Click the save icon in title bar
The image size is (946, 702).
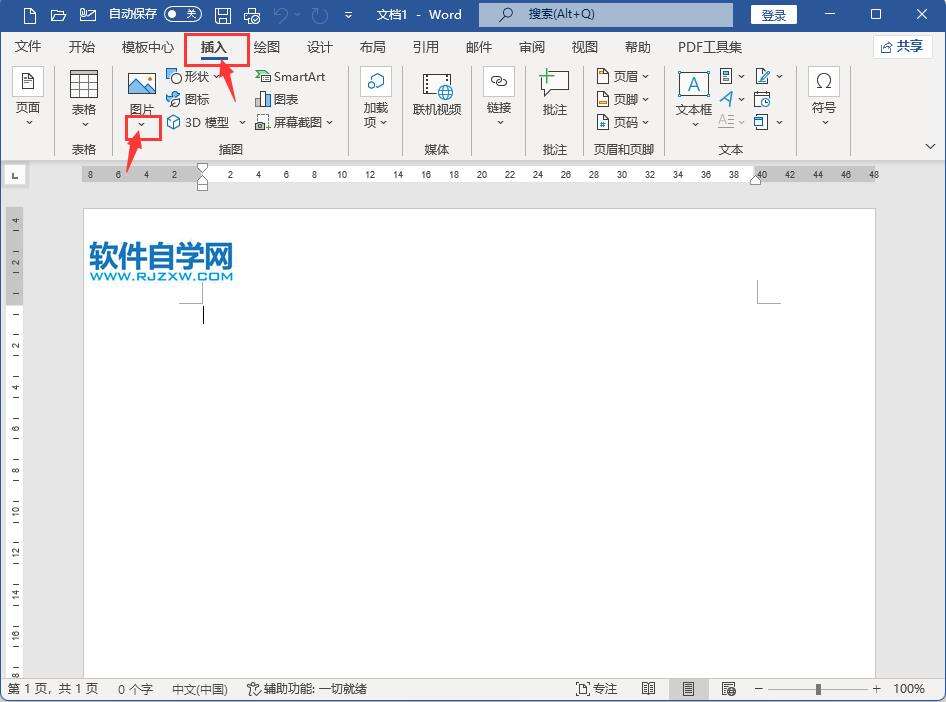point(223,15)
